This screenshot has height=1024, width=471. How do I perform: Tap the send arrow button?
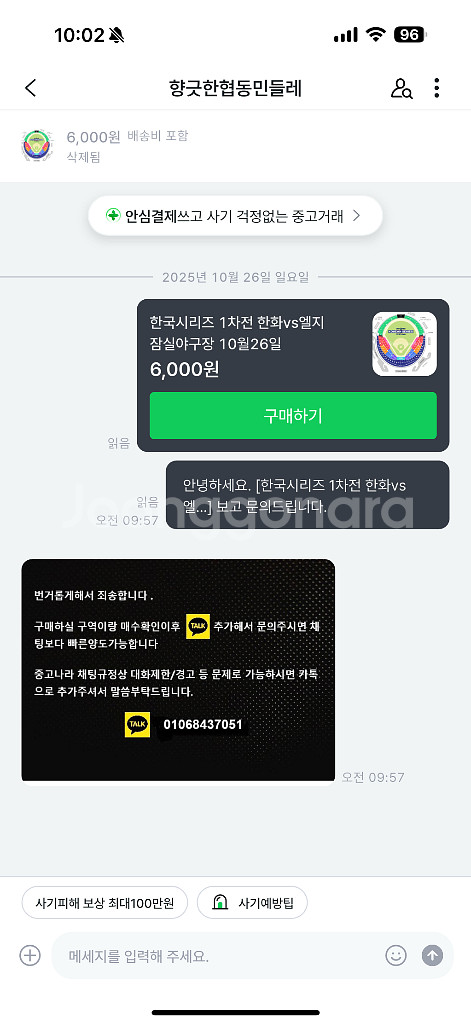[432, 955]
